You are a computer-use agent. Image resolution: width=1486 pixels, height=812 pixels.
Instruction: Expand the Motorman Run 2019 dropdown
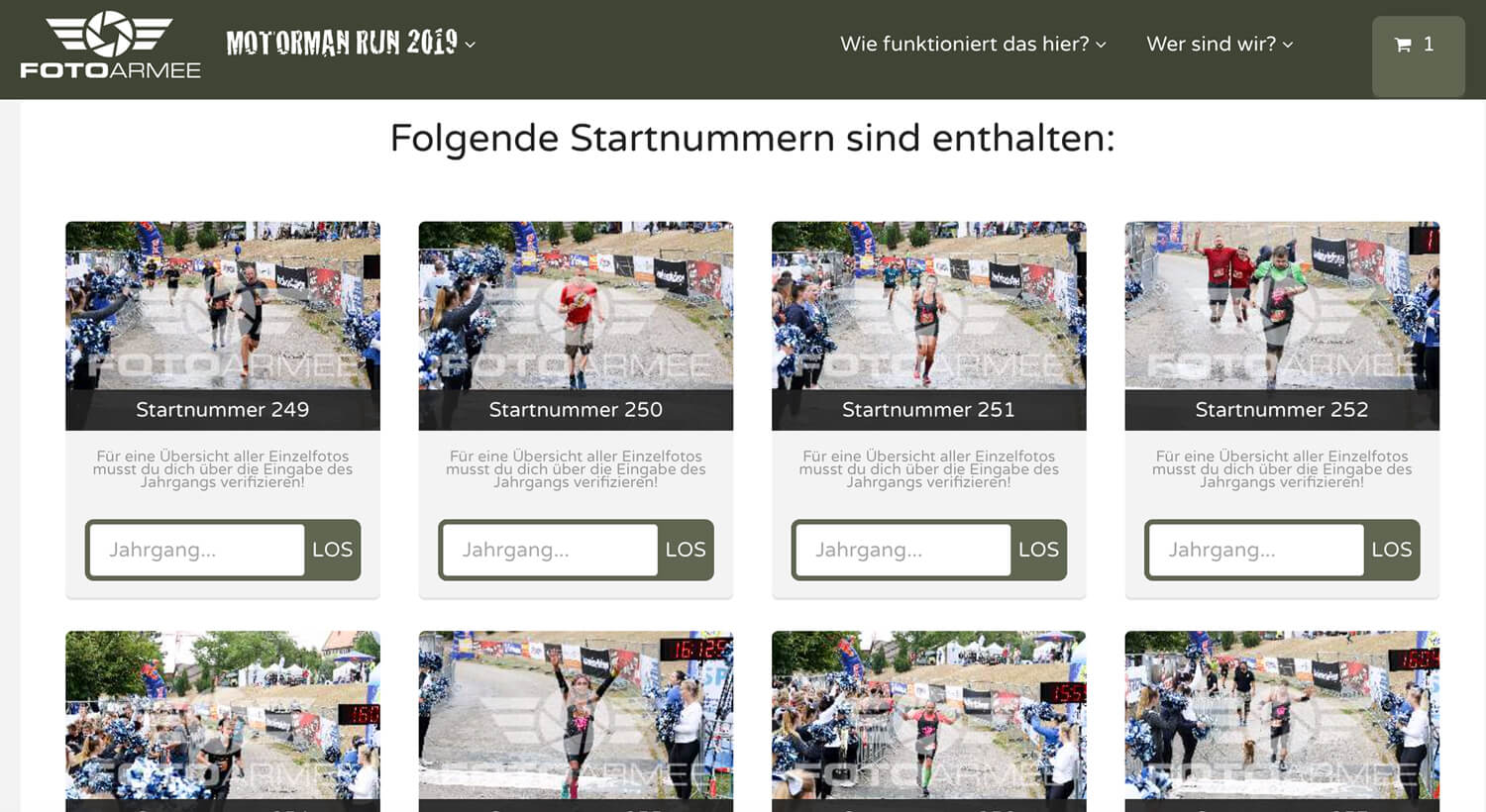[351, 43]
